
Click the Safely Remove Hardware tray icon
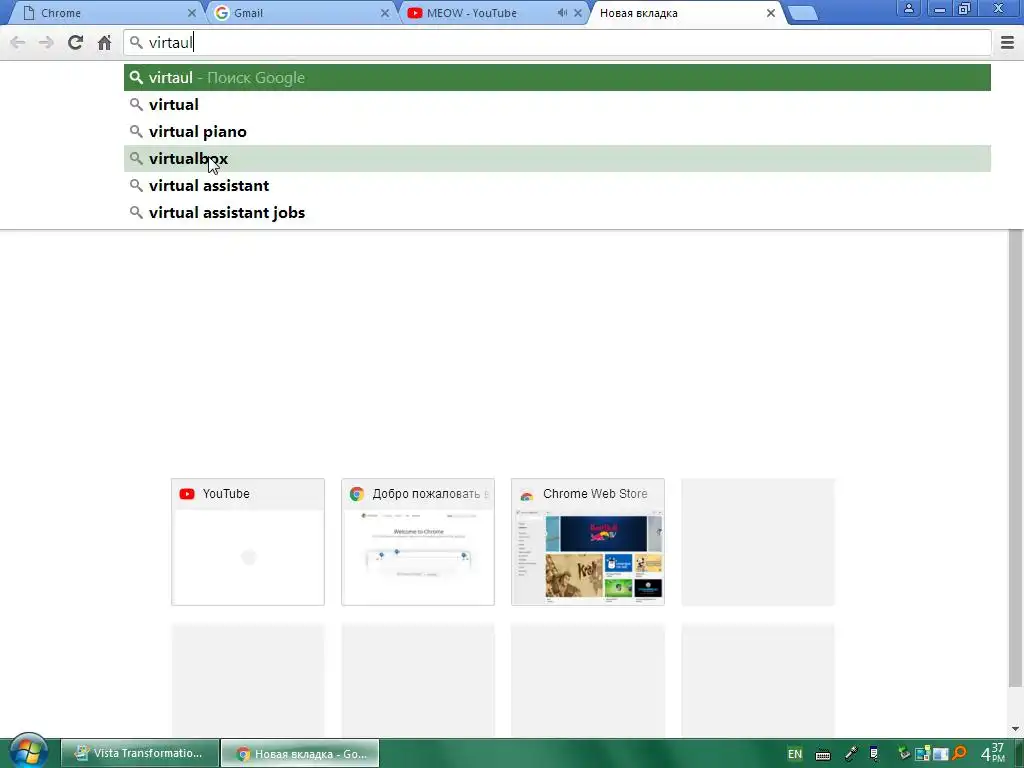click(904, 753)
